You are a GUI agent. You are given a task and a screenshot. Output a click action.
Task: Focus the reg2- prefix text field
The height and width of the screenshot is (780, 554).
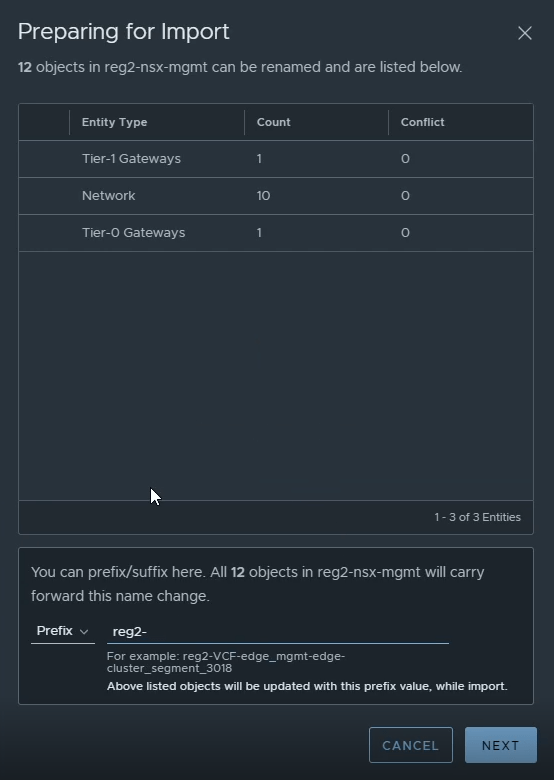pos(277,632)
